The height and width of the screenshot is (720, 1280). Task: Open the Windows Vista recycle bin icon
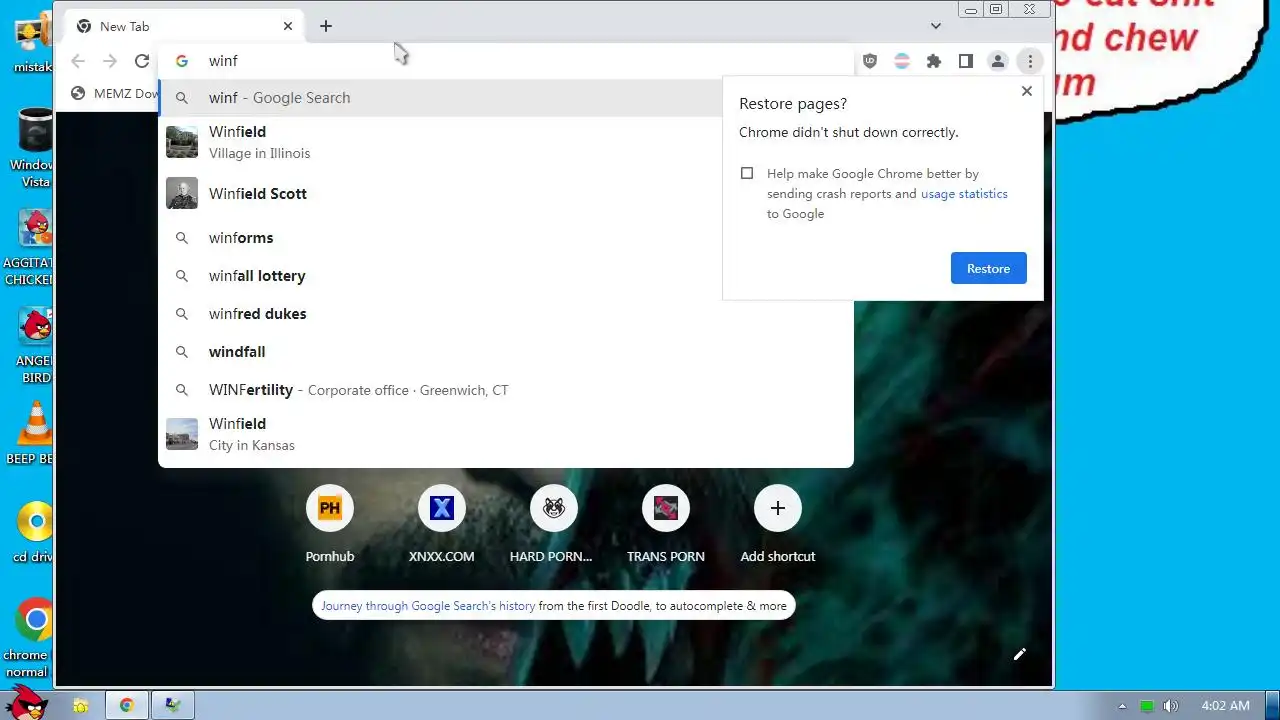pos(34,148)
